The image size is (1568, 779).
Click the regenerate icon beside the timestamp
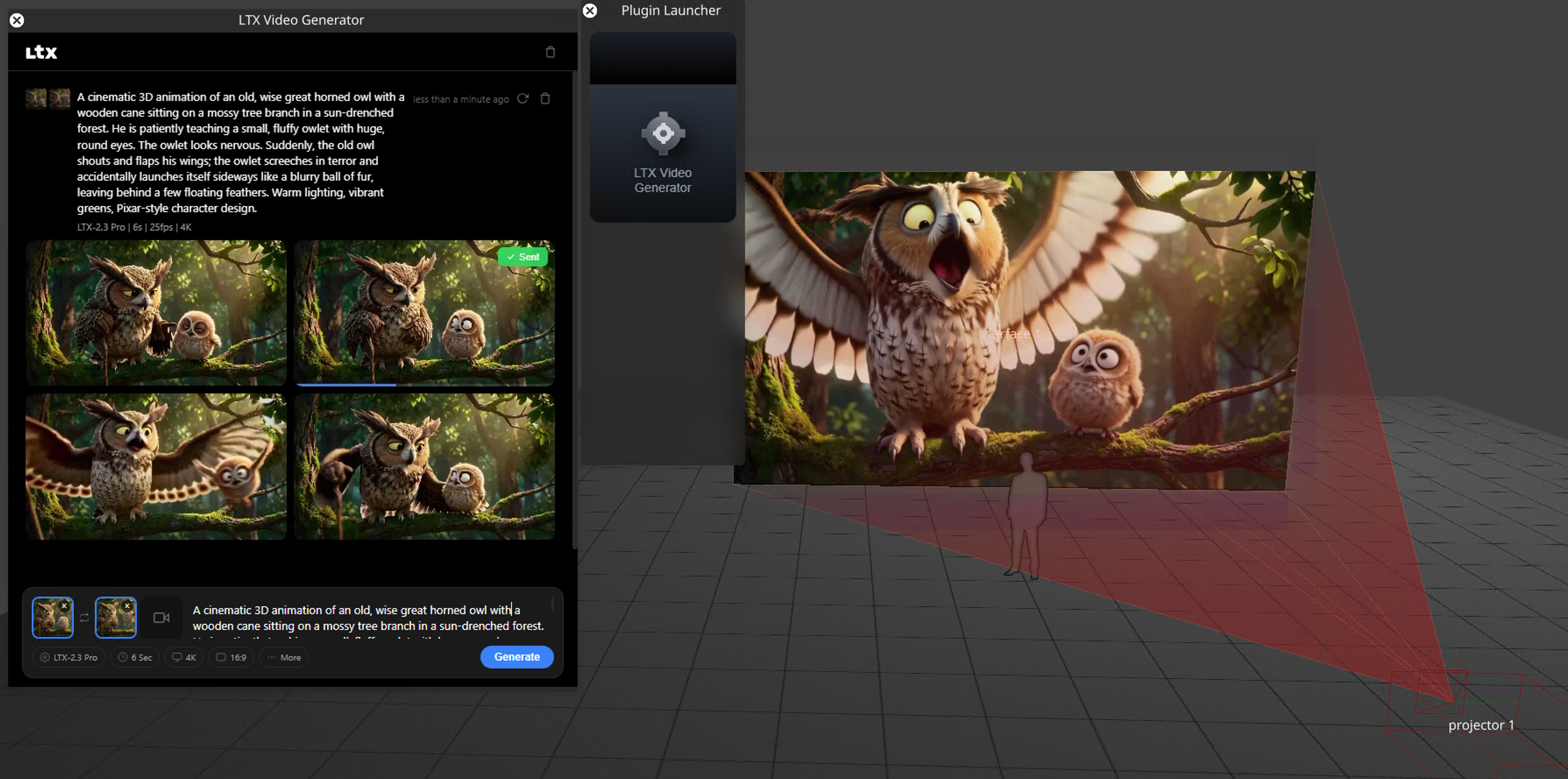point(522,99)
